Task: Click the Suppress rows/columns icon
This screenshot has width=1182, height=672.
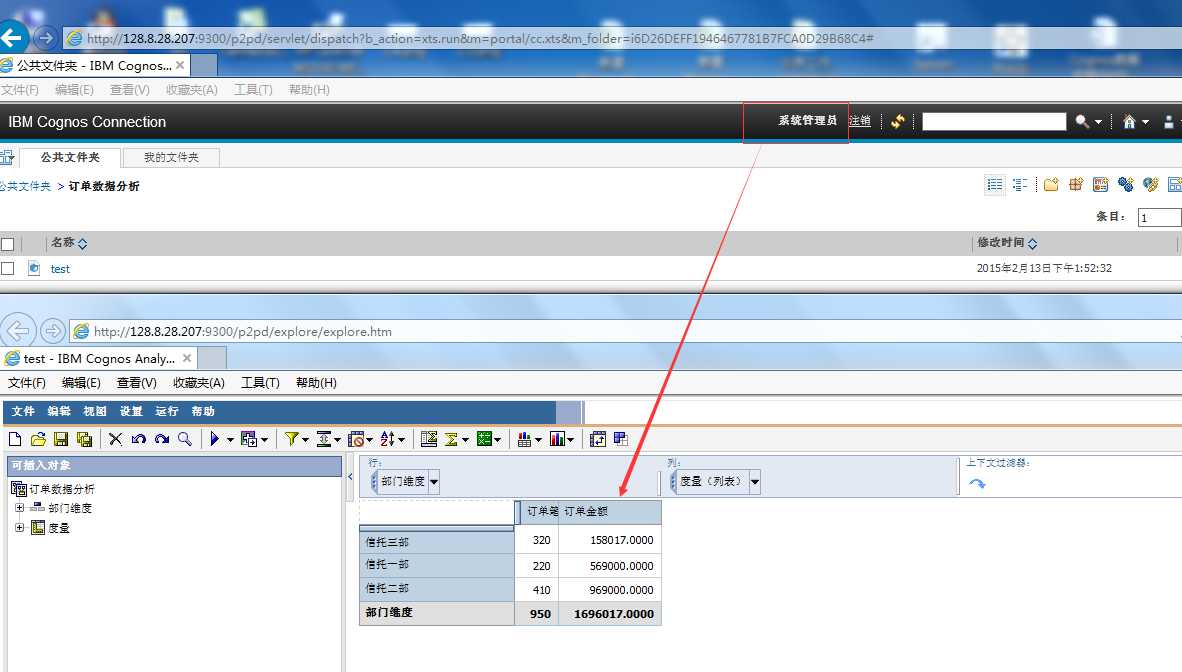Action: 323,439
